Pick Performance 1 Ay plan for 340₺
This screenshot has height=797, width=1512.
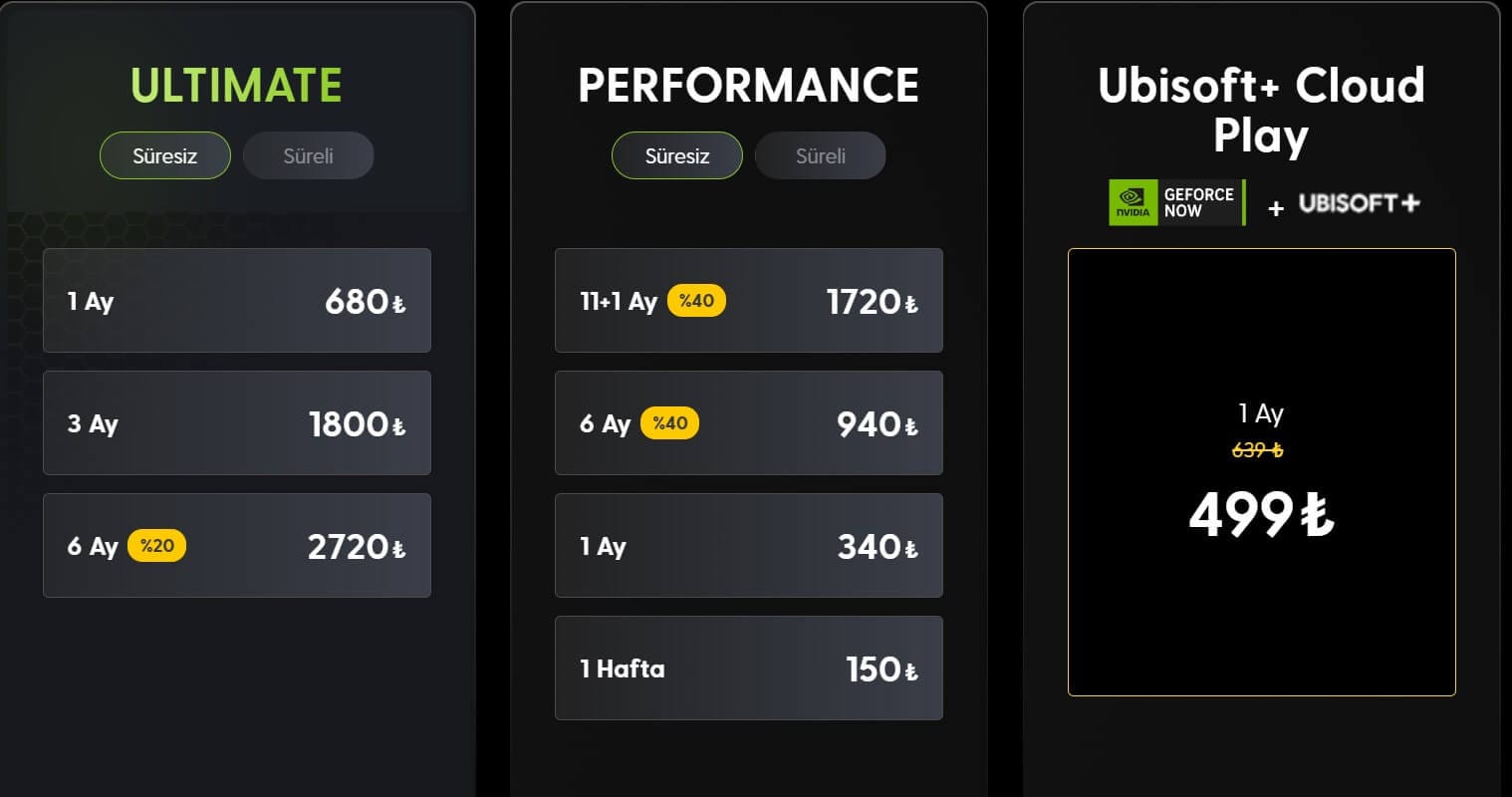pyautogui.click(x=749, y=546)
